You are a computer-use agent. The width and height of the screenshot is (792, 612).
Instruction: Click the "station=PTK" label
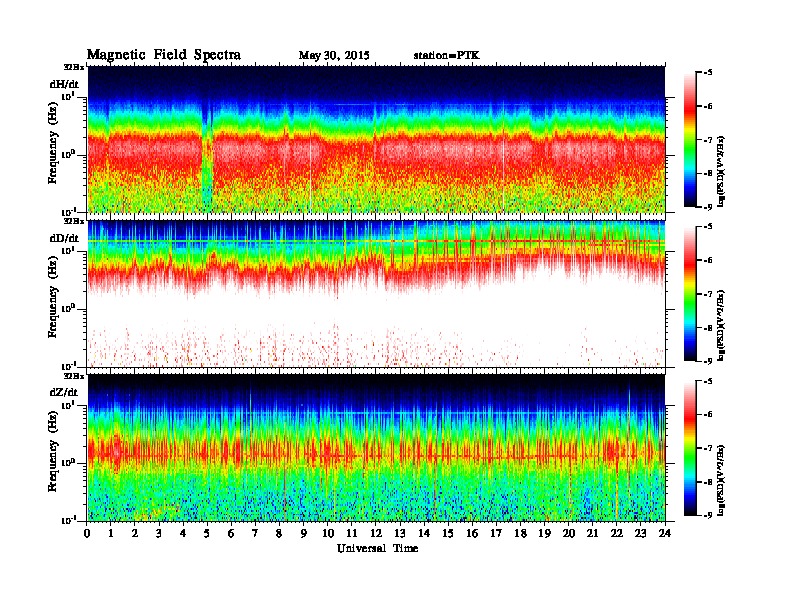pyautogui.click(x=446, y=55)
